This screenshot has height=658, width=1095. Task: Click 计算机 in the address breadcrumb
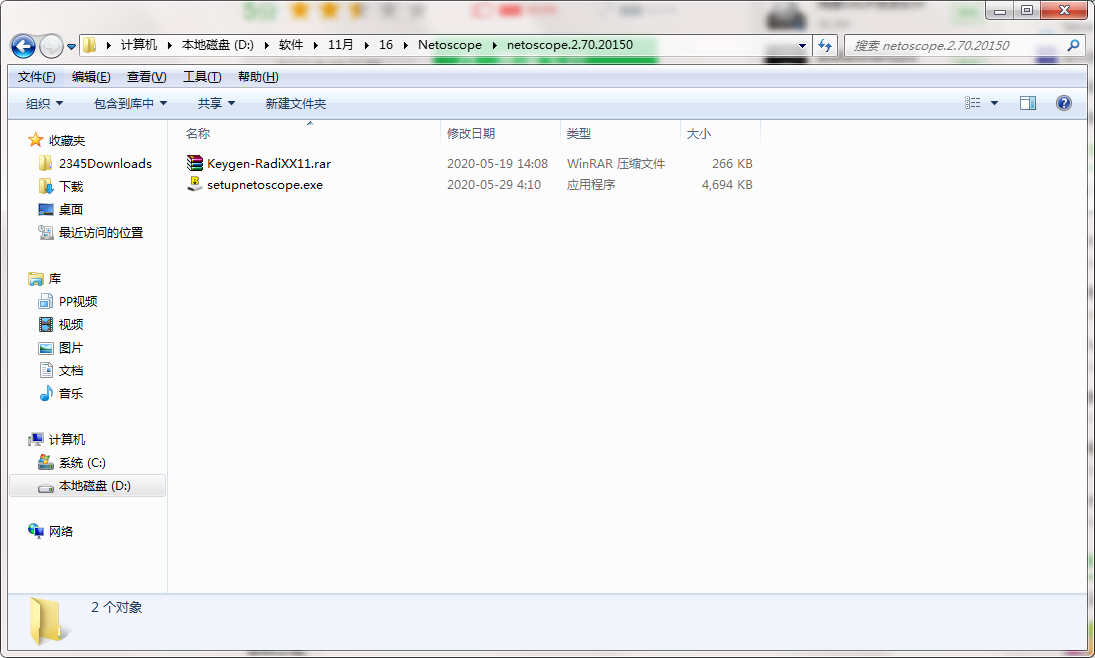[138, 45]
